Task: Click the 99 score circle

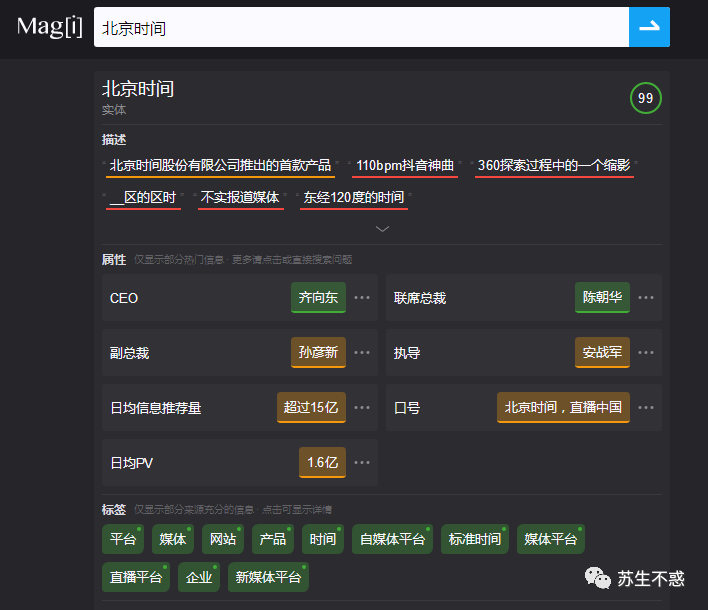Action: (645, 98)
